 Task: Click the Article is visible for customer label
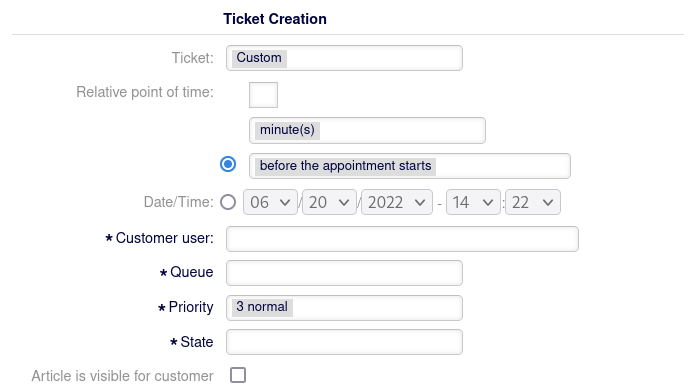122,376
